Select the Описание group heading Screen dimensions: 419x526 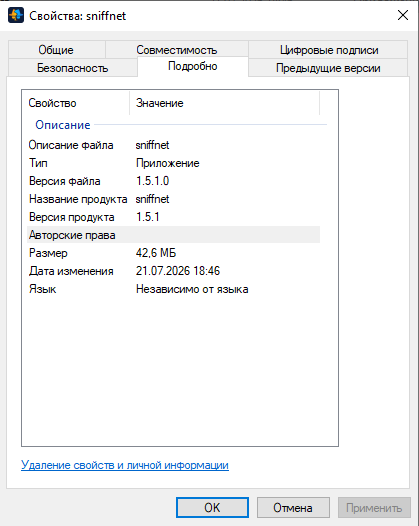point(63,125)
